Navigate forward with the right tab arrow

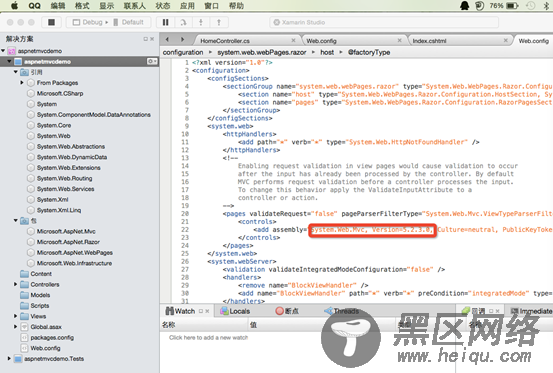coord(182,40)
